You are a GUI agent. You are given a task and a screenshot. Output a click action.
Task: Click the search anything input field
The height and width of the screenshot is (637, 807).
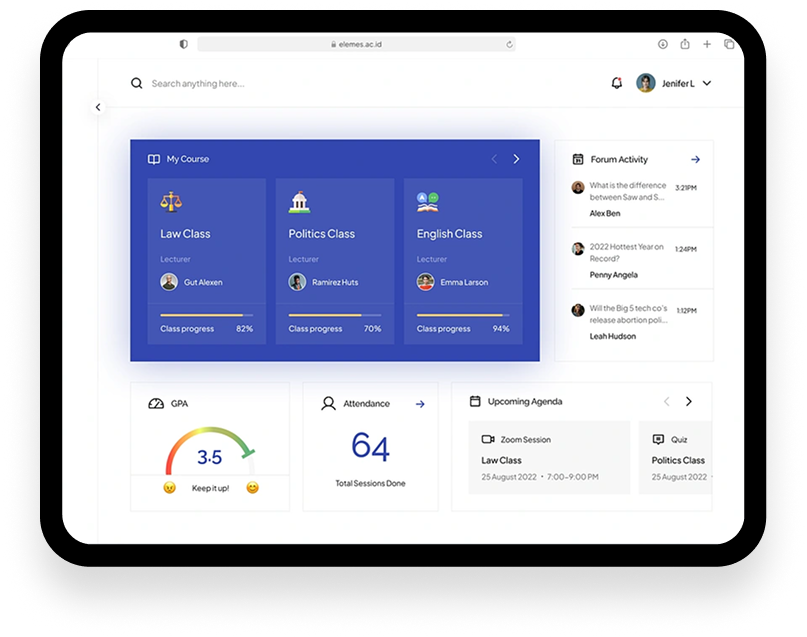(x=300, y=84)
